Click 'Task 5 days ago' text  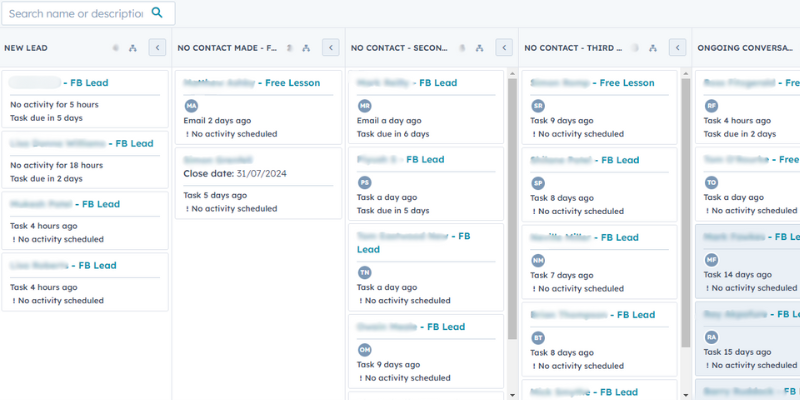pyautogui.click(x=215, y=195)
